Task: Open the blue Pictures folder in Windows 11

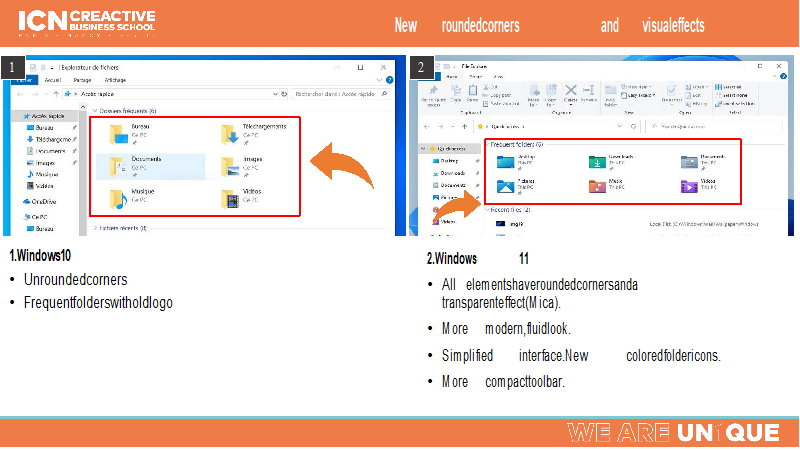Action: pos(505,185)
